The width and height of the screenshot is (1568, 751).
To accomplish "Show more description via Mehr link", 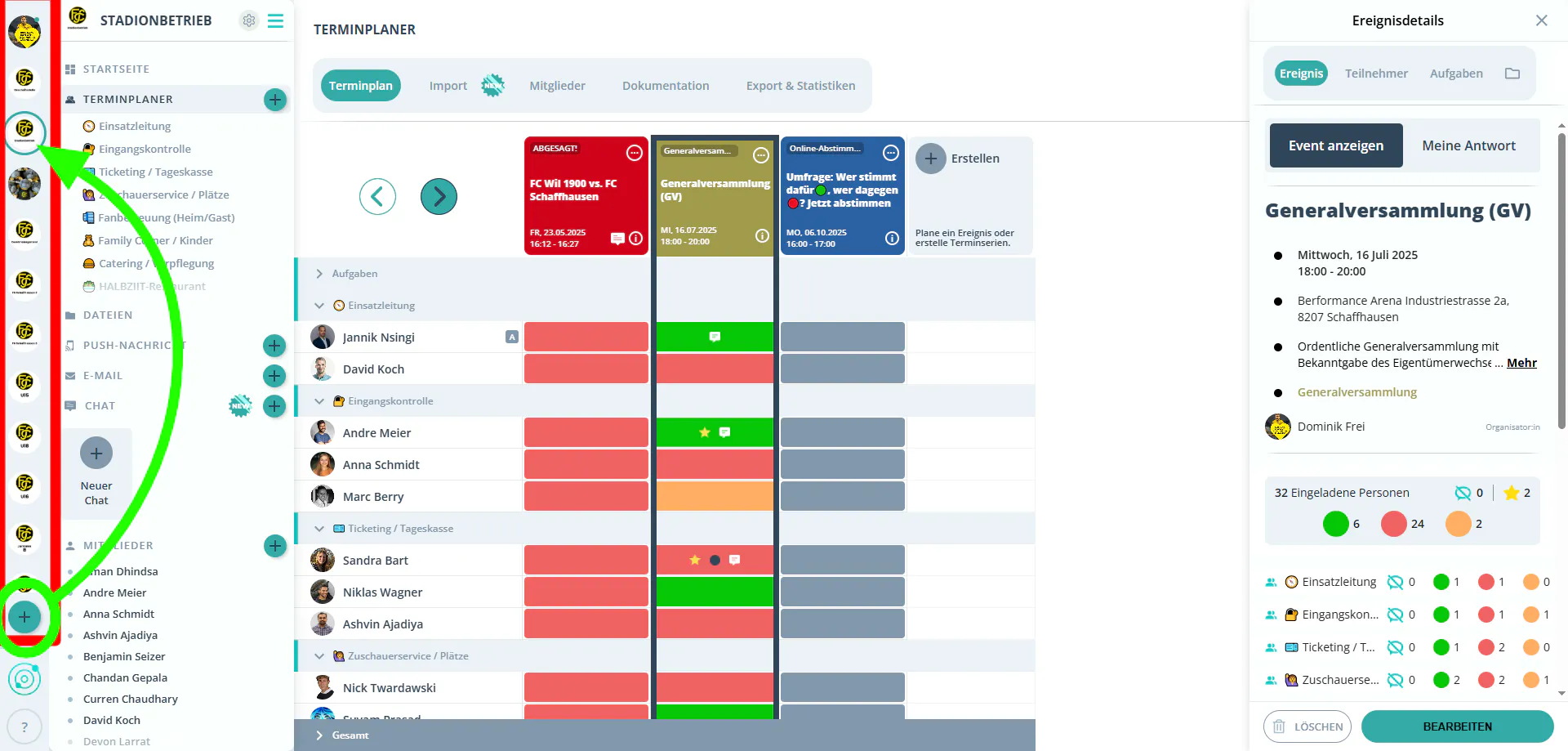I will (x=1521, y=363).
